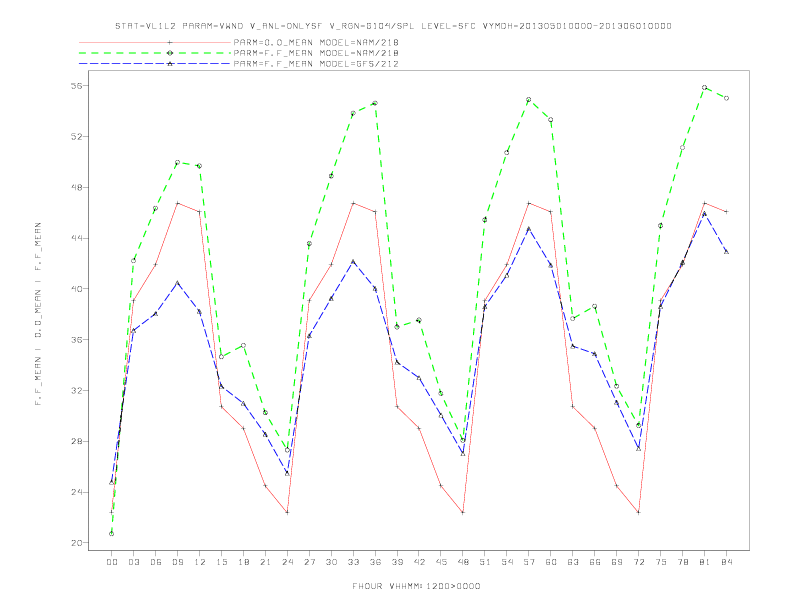Click x-axis tick label 15

coord(221,562)
